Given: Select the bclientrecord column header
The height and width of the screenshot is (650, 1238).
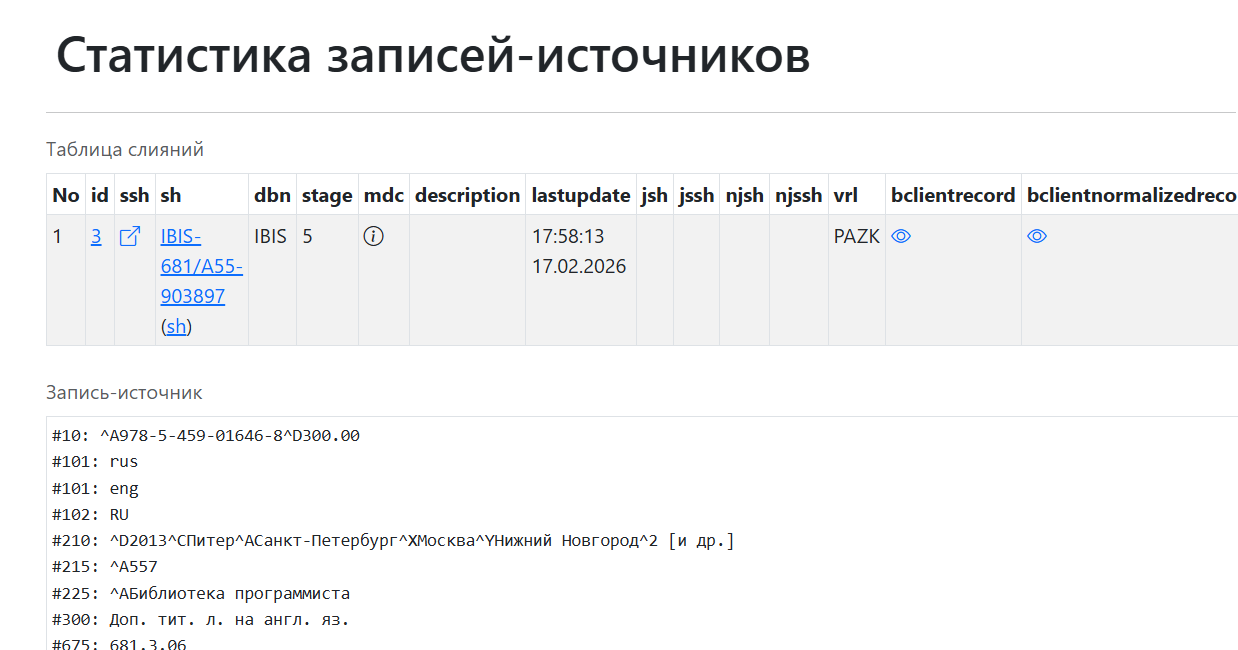Looking at the screenshot, I should click(952, 195).
